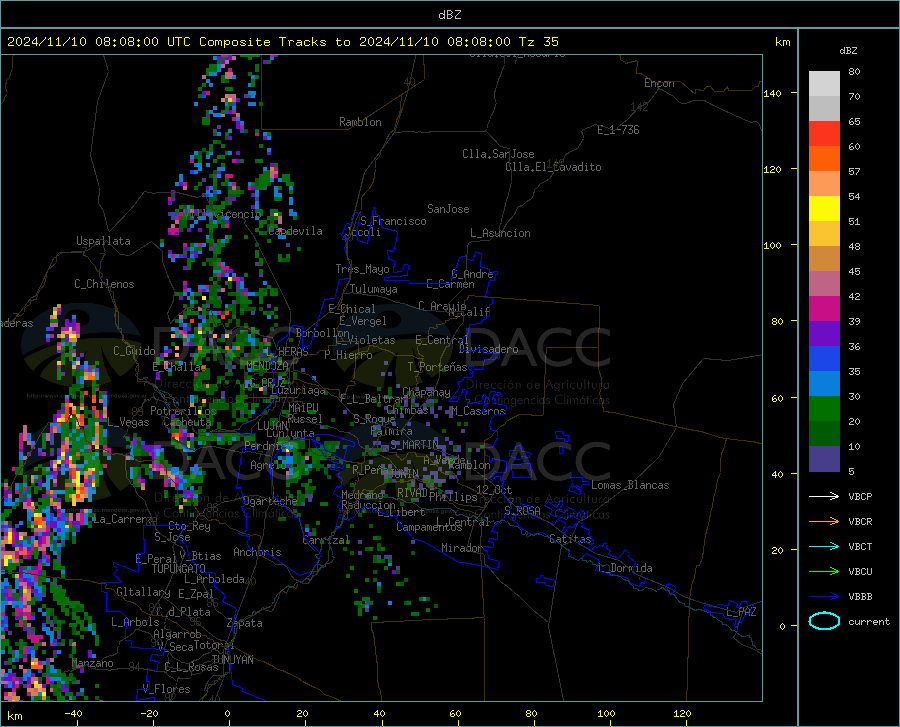Click the orange VBCR arrow in legend

click(824, 521)
